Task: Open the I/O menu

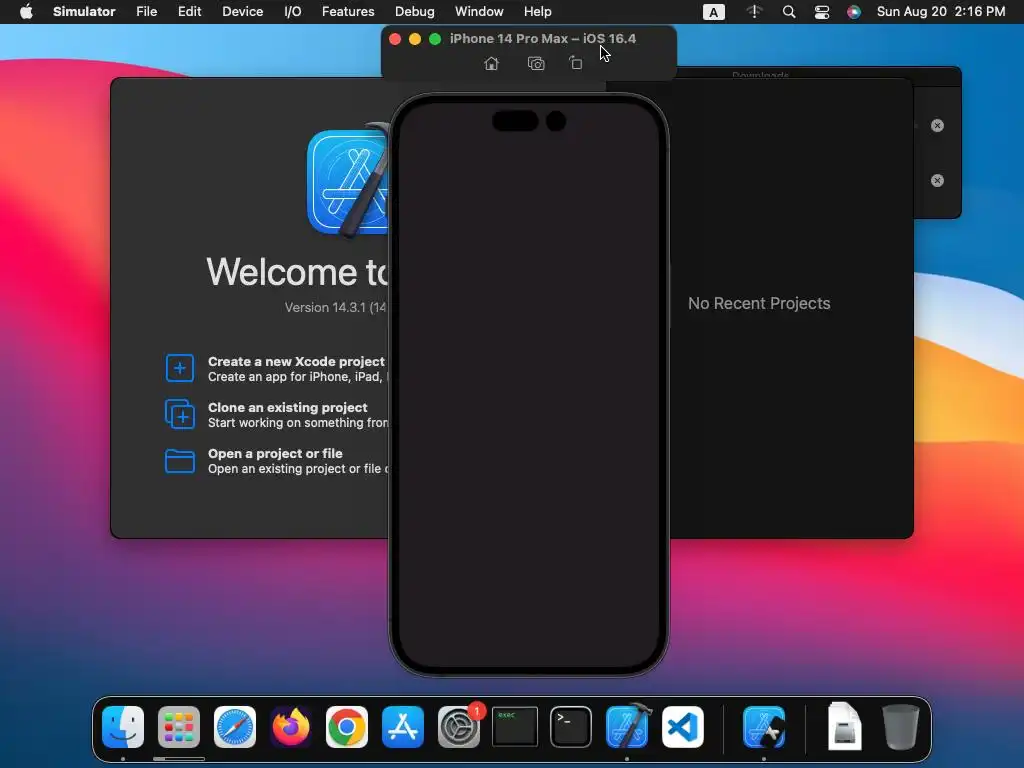Action: click(x=293, y=12)
